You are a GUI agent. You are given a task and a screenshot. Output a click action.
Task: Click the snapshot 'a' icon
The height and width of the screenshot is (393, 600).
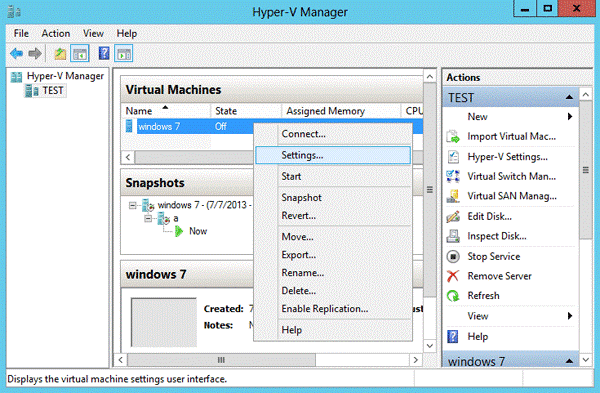click(164, 219)
